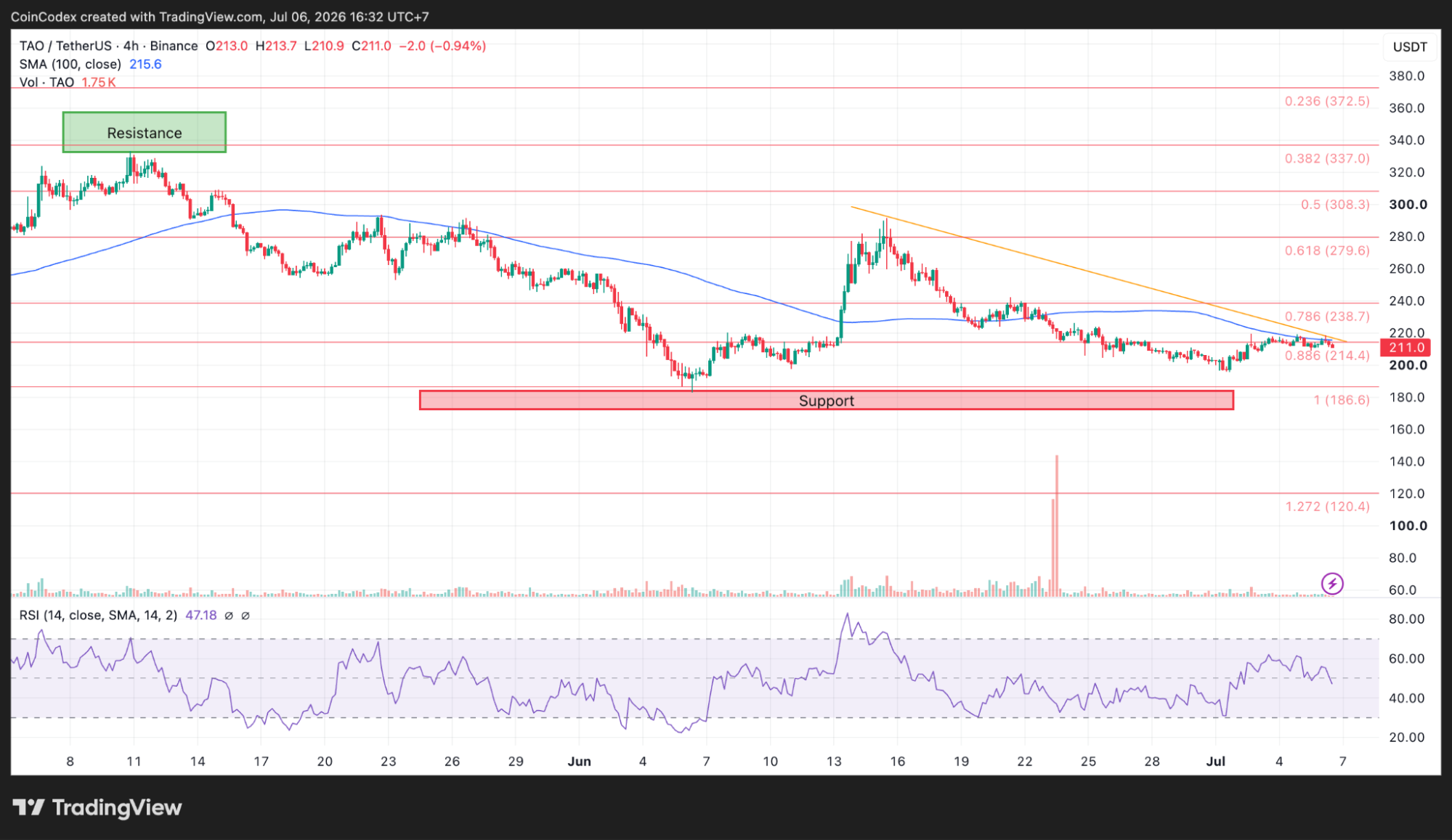Click the change value −2.0 (−0.94%)
The image size is (1452, 840).
click(443, 46)
